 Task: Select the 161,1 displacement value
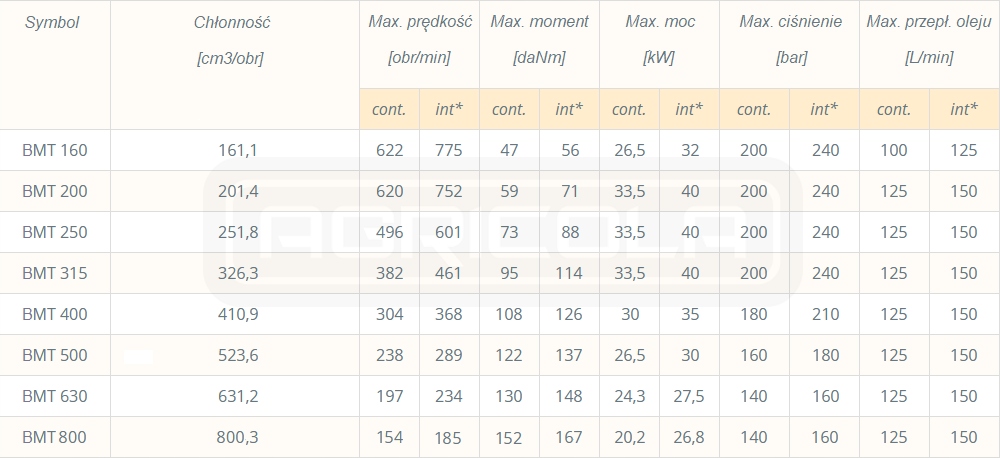click(238, 150)
